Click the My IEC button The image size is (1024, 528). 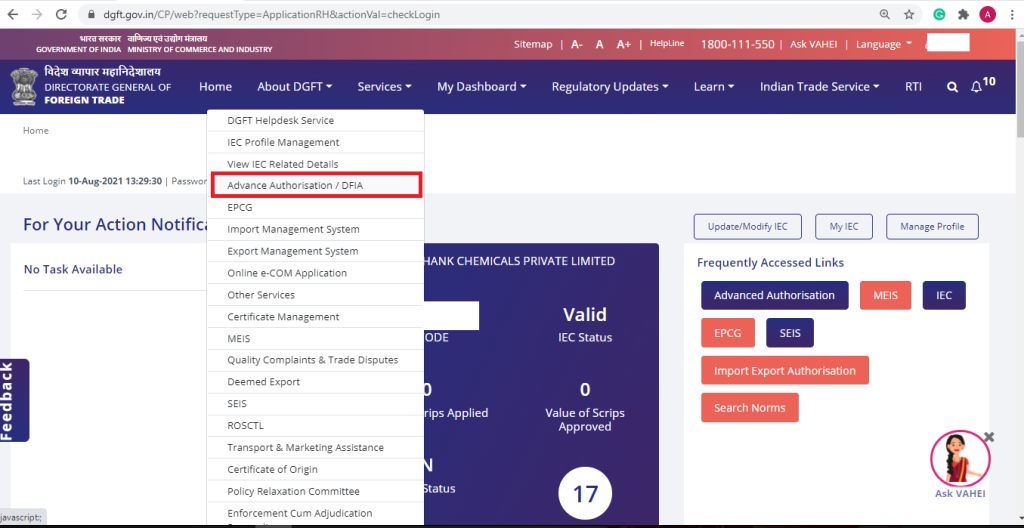tap(844, 227)
